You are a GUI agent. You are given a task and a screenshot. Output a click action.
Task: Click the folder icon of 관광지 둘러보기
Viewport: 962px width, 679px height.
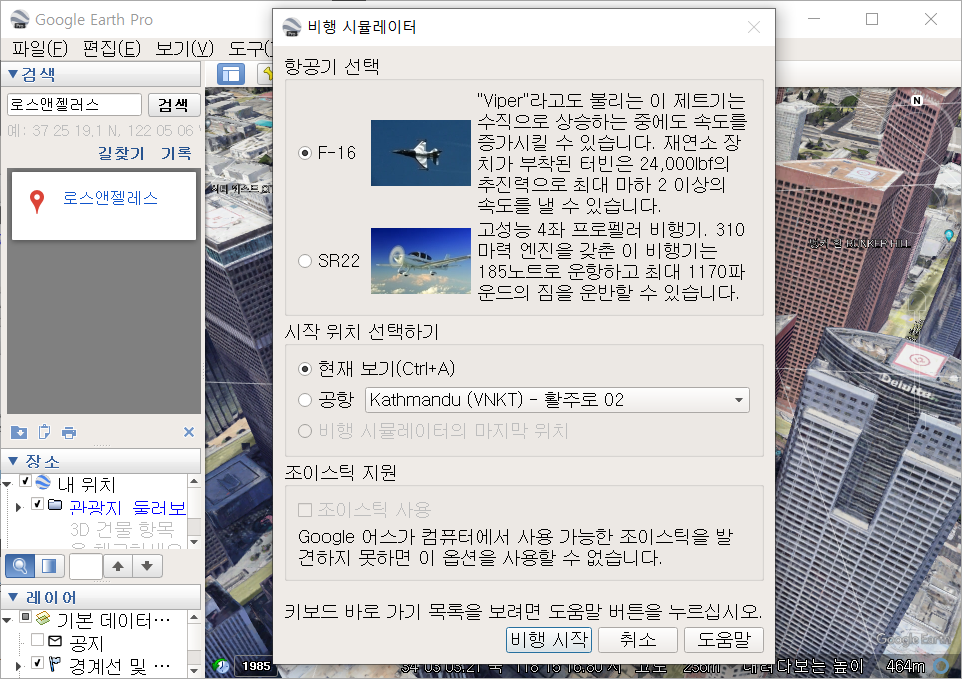point(55,505)
